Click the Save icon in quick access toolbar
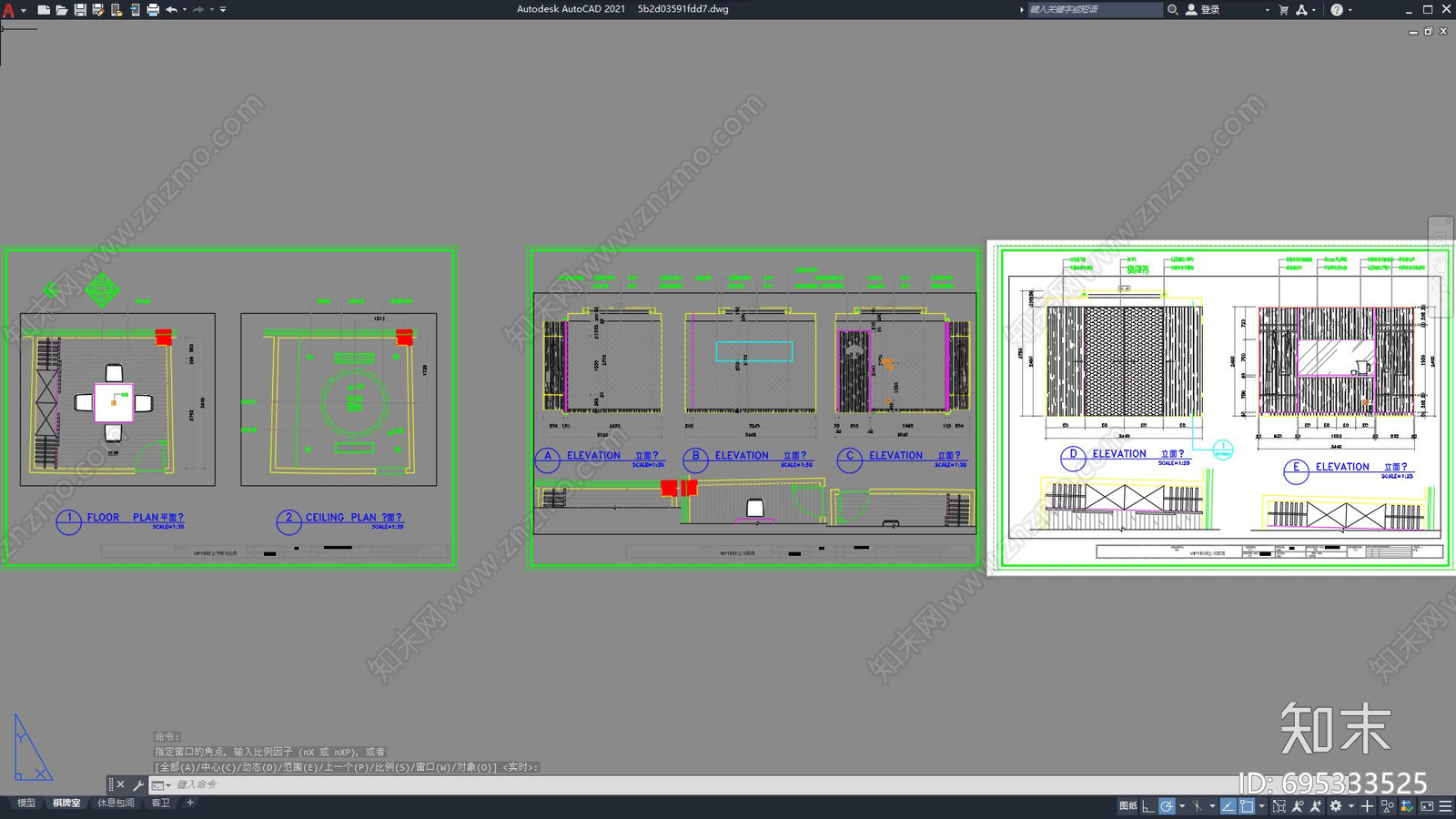 [80, 10]
